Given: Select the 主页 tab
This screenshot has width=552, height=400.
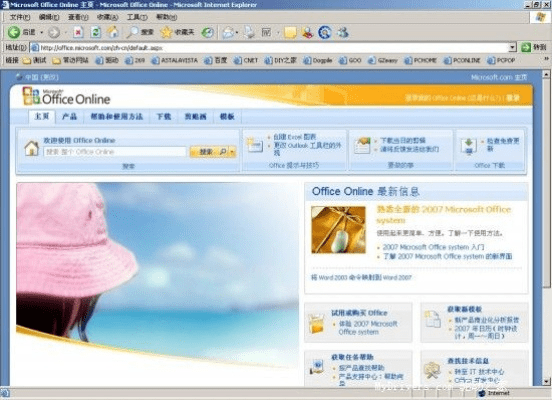Looking at the screenshot, I should pyautogui.click(x=42, y=116).
